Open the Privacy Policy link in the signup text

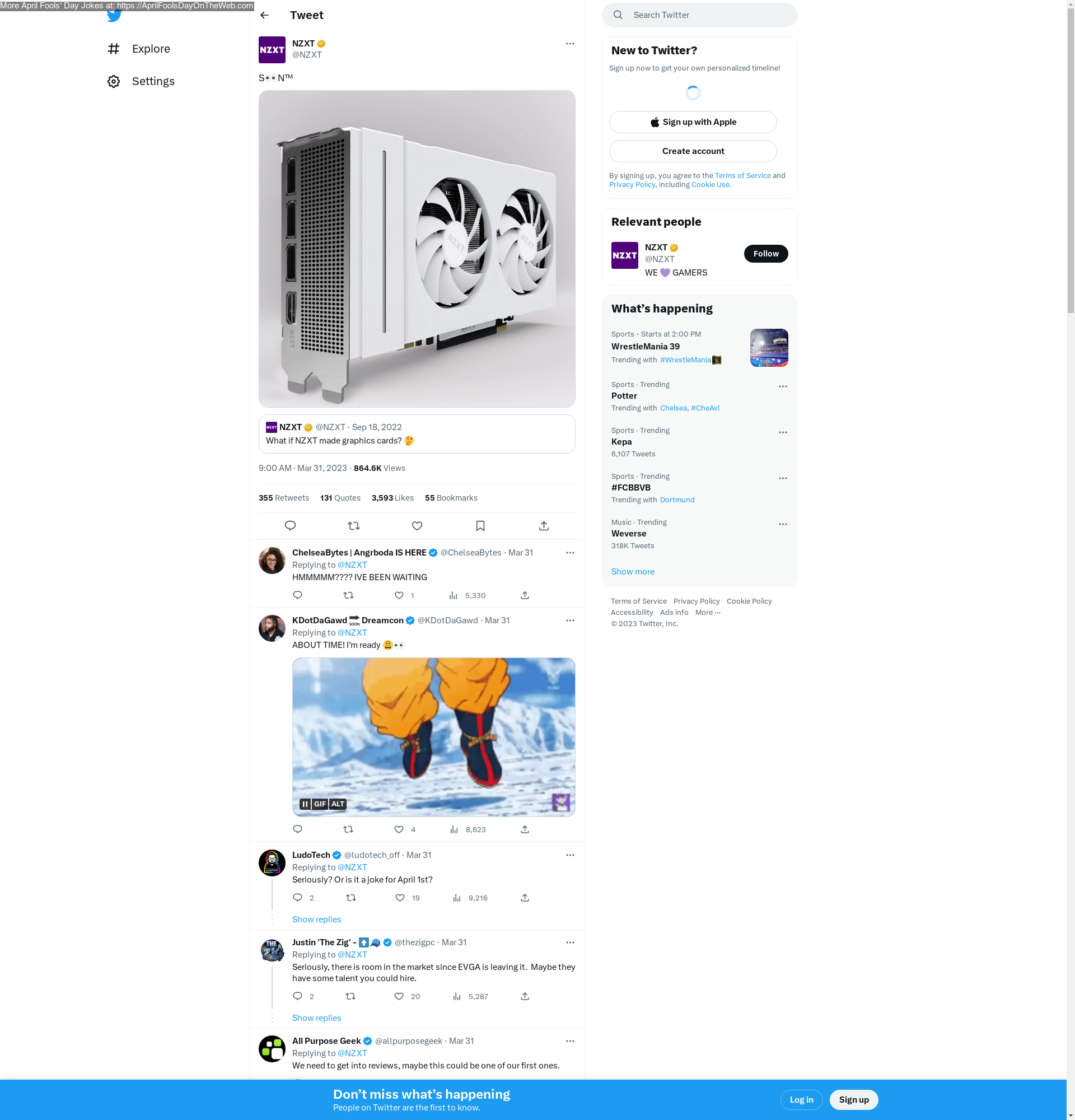632,185
